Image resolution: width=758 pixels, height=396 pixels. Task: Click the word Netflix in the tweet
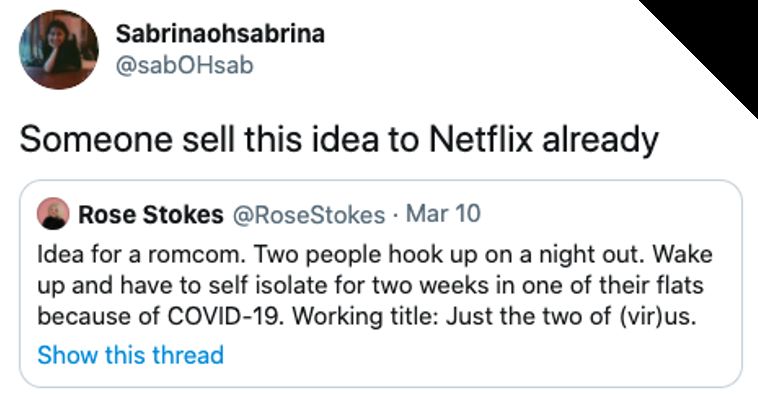[481, 138]
